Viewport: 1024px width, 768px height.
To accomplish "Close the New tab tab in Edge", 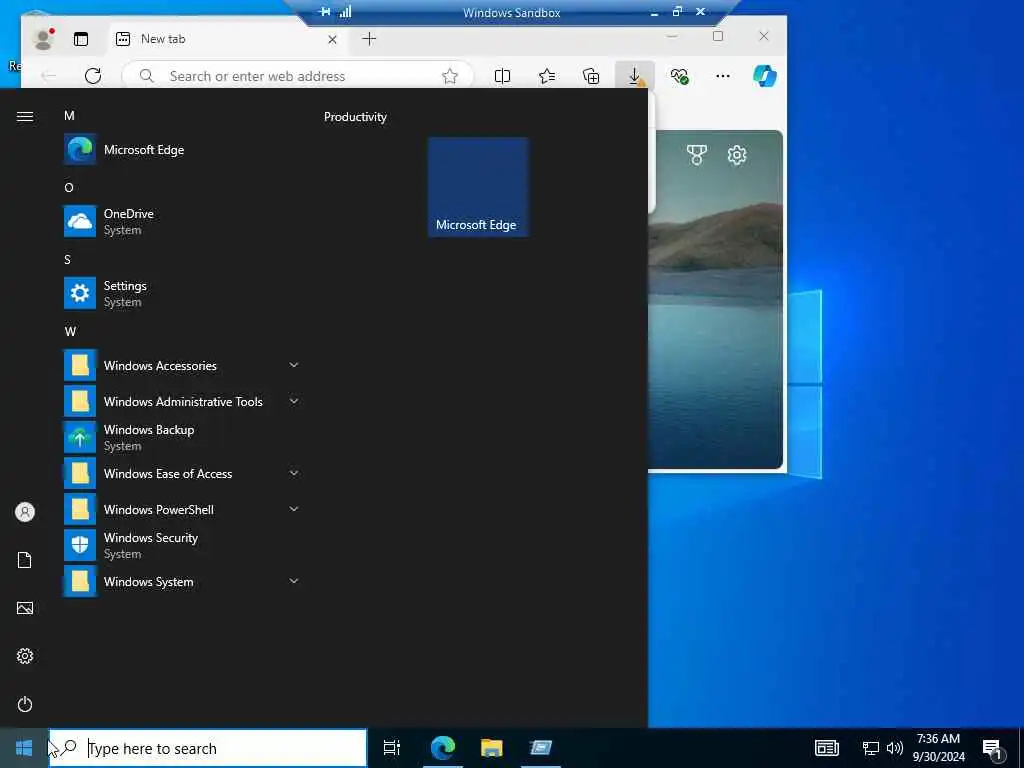I will 332,39.
